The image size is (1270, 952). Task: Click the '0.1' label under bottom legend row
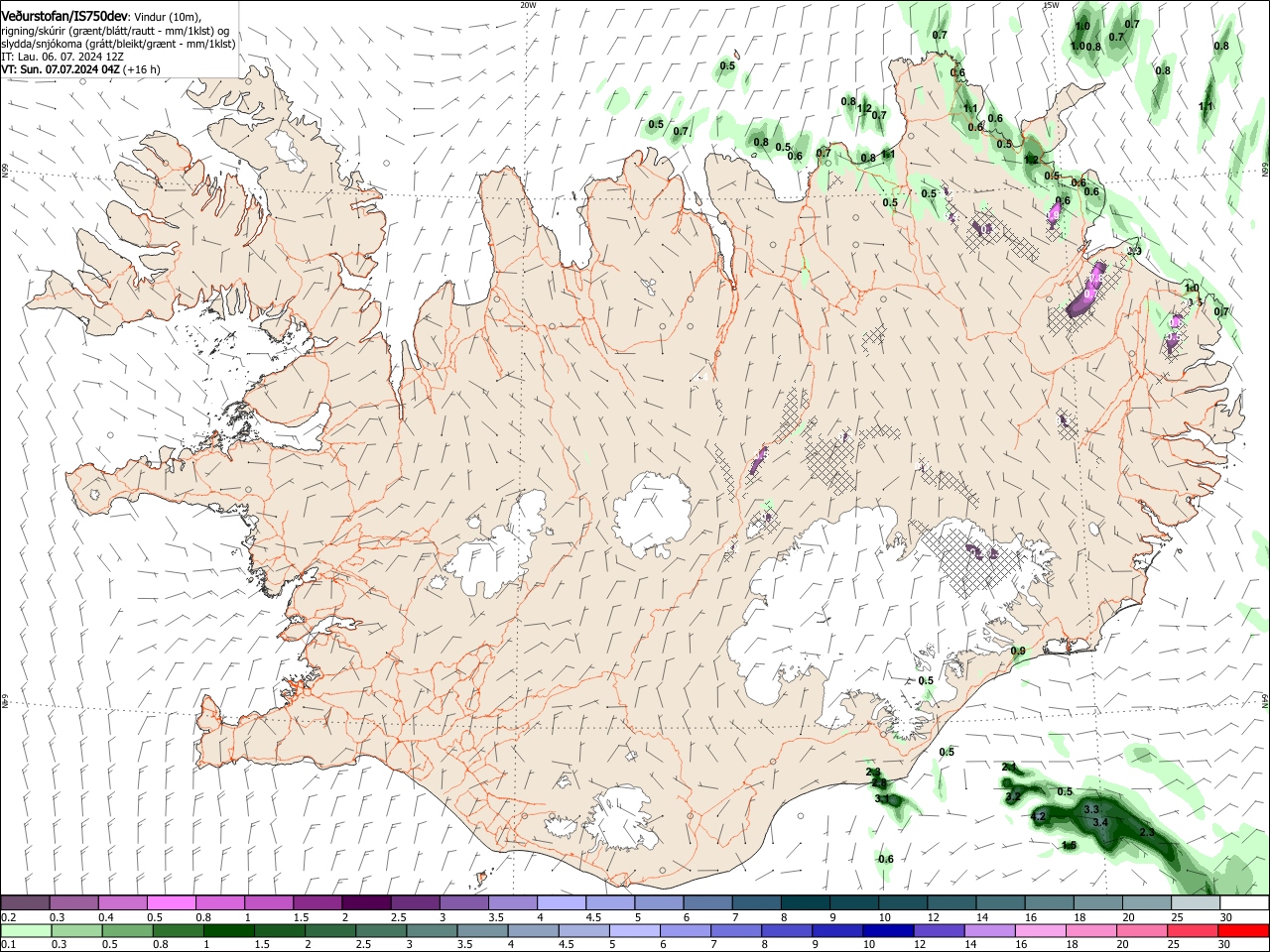click(8, 945)
